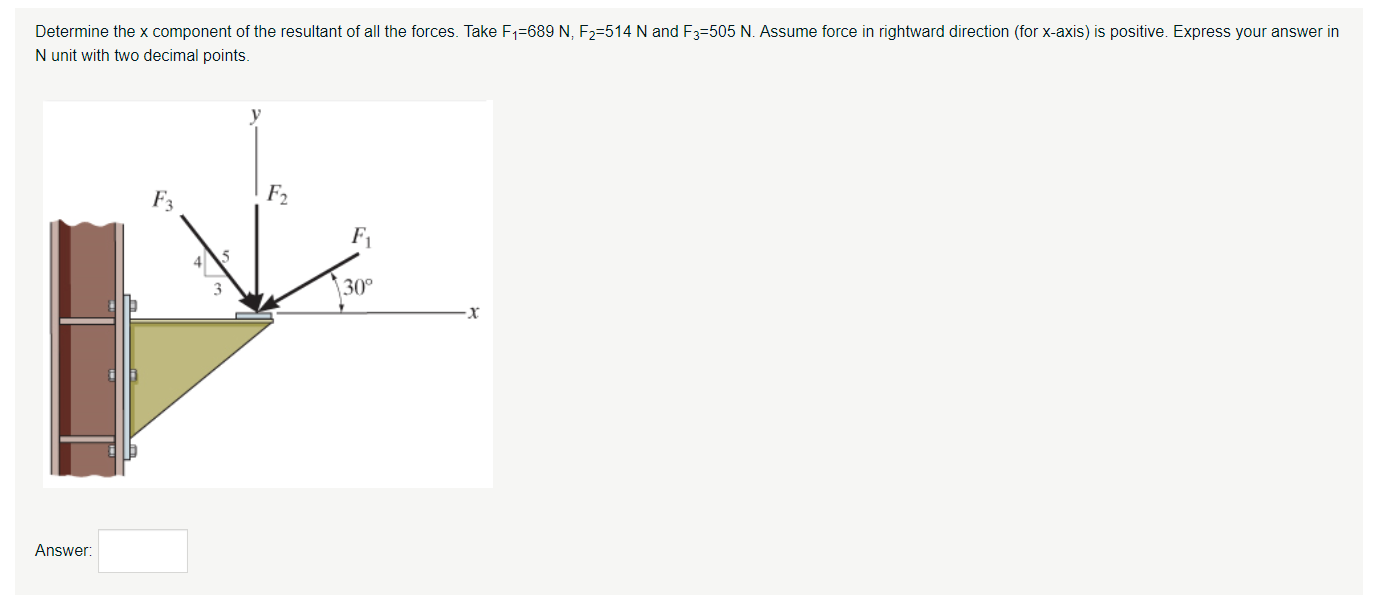Click the x-axis label in the diagram
The image size is (1385, 600).
pyautogui.click(x=473, y=312)
